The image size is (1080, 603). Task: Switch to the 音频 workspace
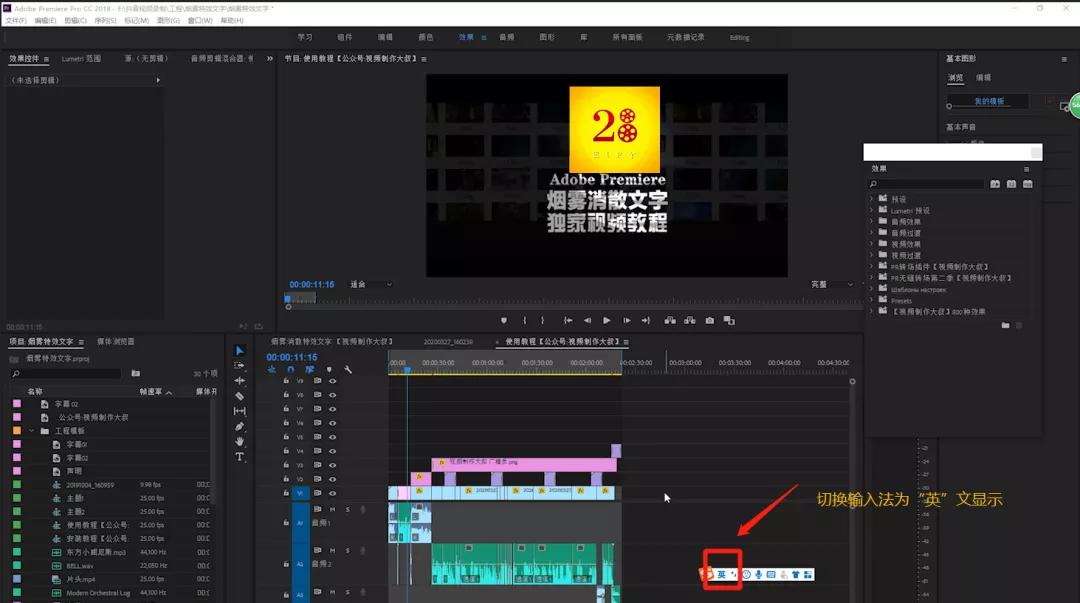click(507, 37)
